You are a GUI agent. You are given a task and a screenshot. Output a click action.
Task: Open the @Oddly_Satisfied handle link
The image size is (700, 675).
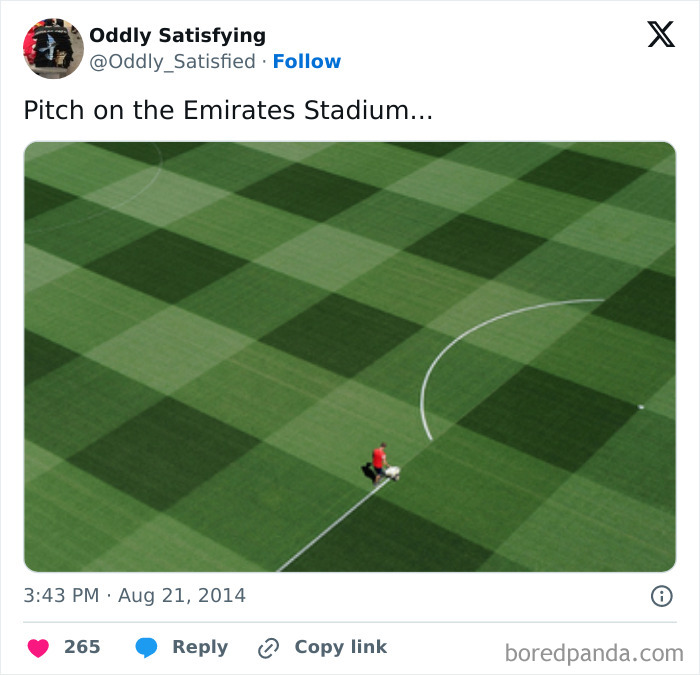(173, 62)
